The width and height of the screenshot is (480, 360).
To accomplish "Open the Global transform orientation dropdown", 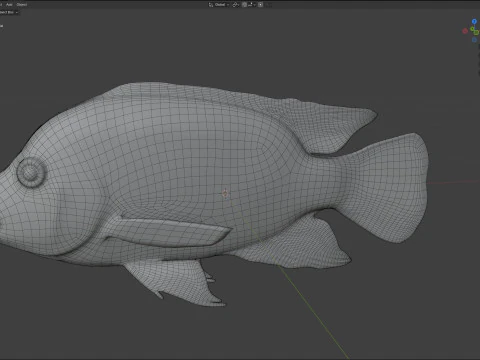I will (219, 5).
